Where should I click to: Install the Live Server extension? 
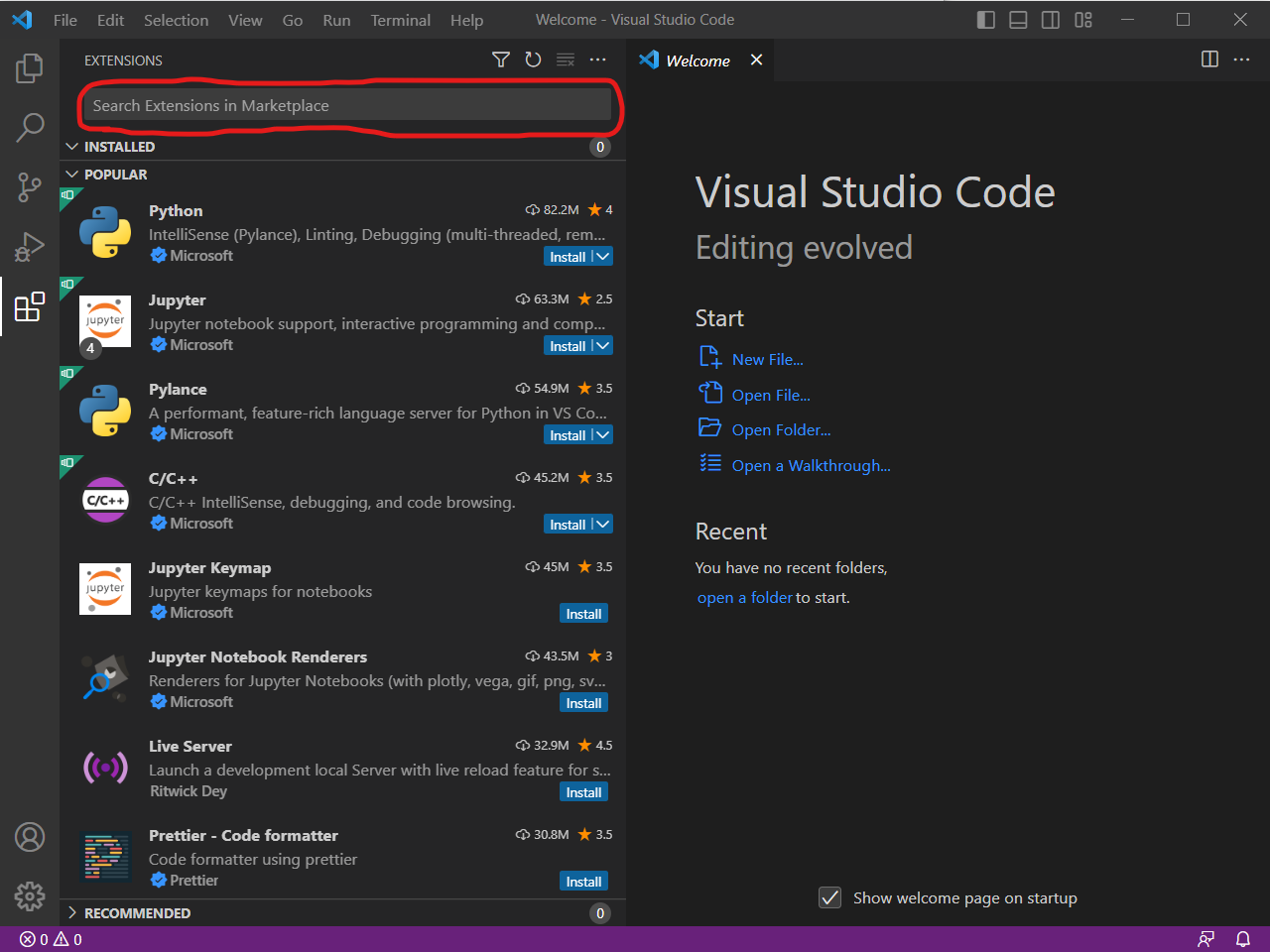pyautogui.click(x=583, y=792)
